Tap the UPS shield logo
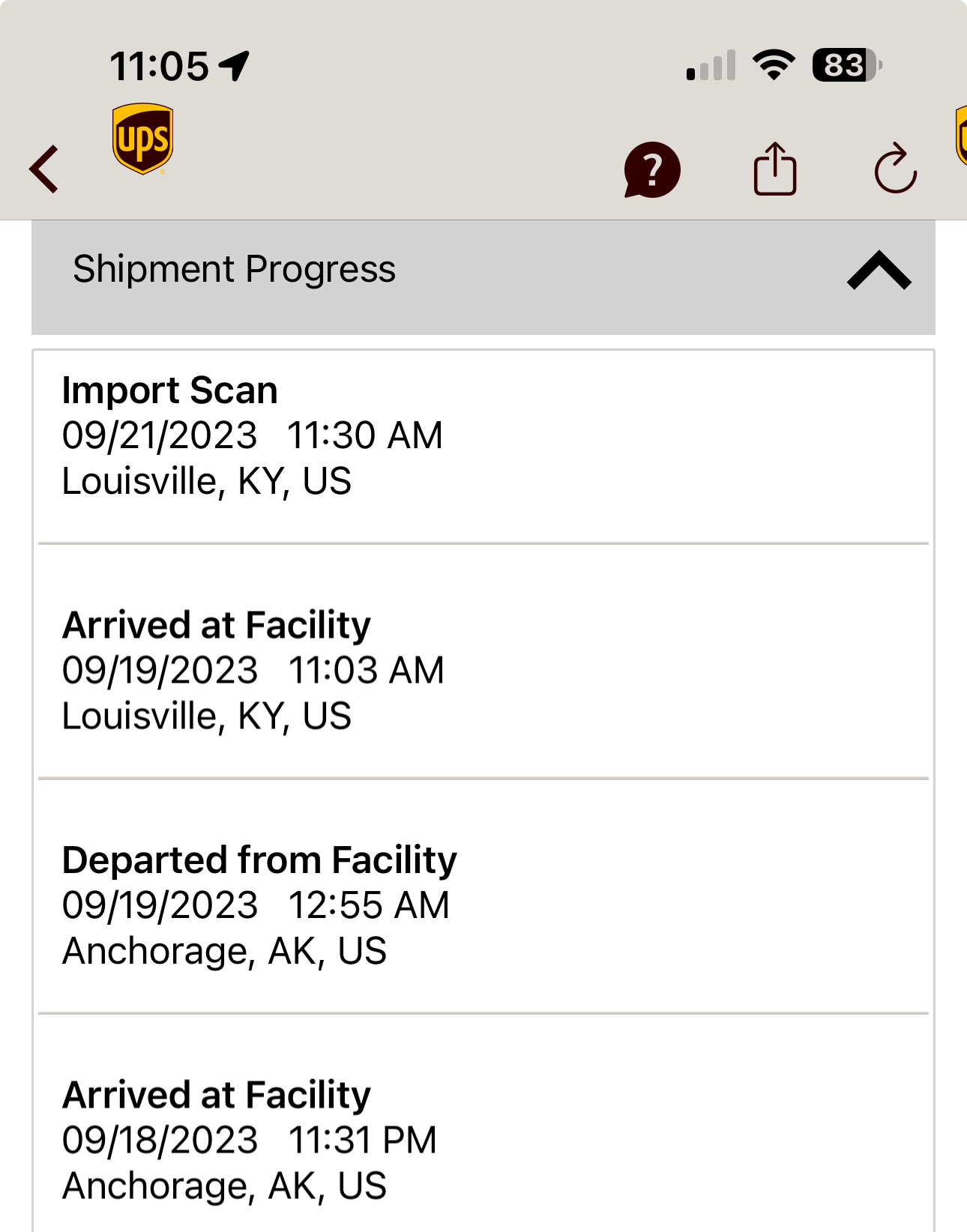This screenshot has height=1232, width=967. point(142,139)
